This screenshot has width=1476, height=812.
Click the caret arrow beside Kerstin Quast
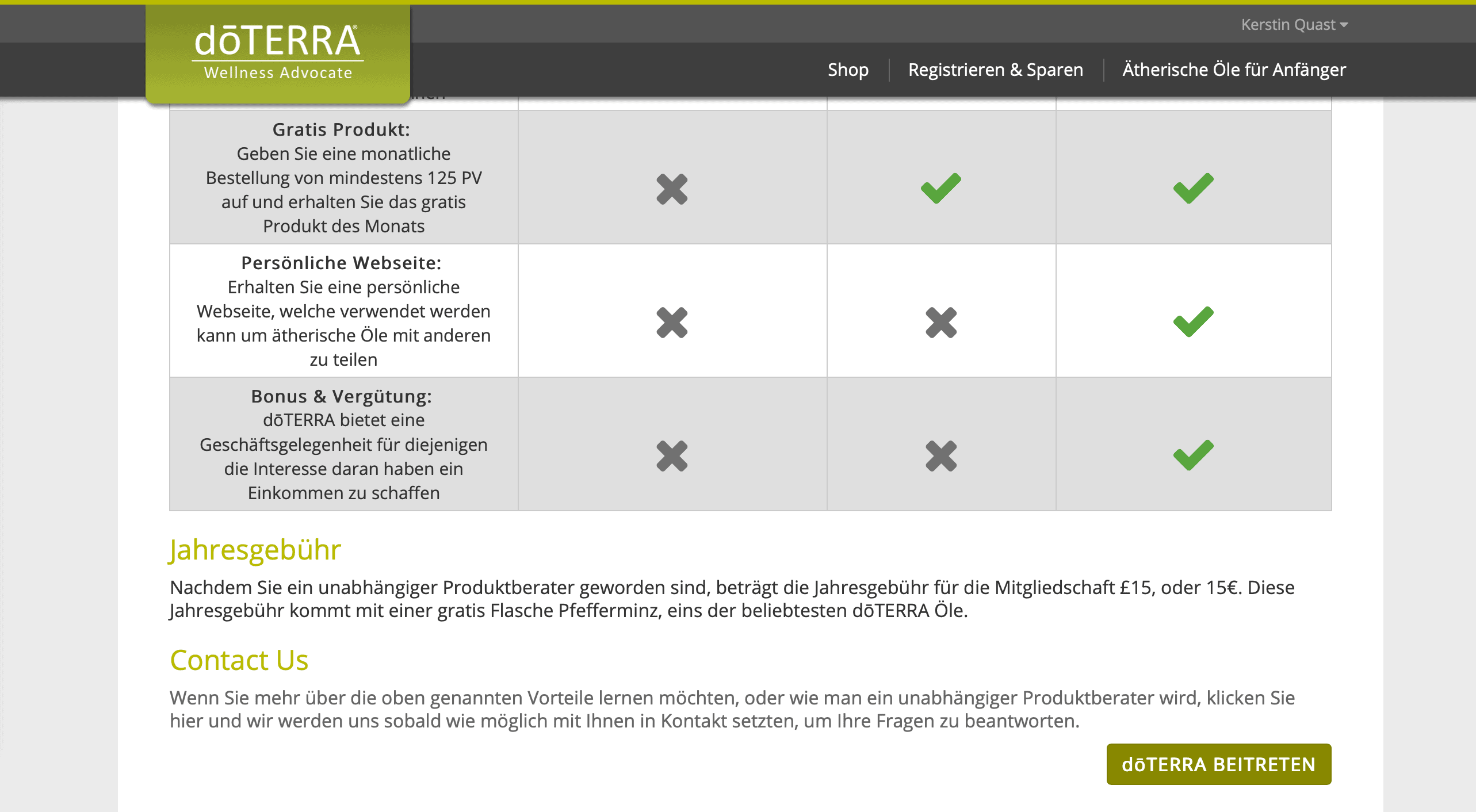1344,25
